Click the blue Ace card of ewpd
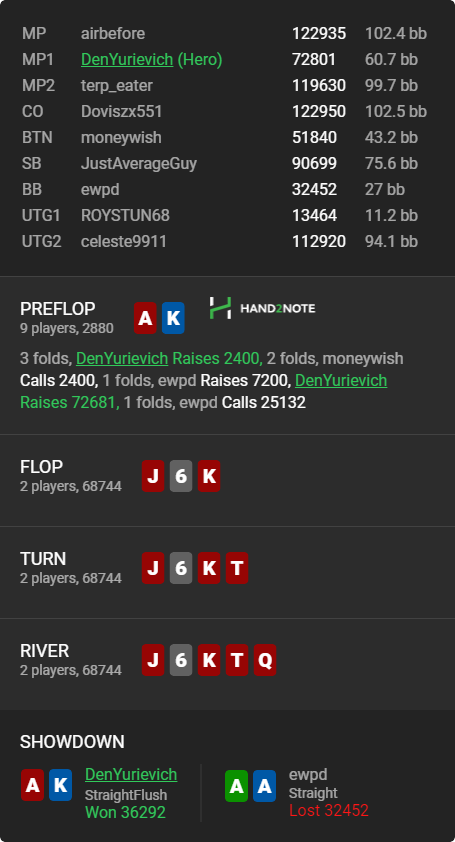The width and height of the screenshot is (455, 842). pos(264,786)
